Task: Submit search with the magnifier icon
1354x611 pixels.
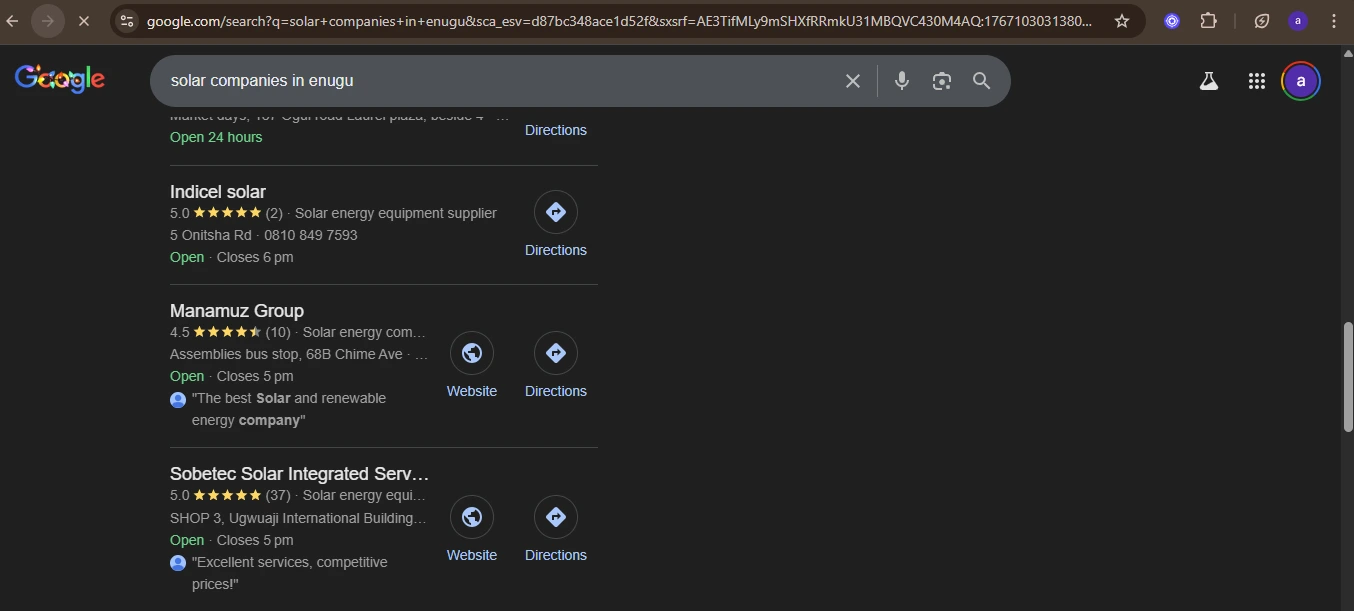Action: (x=982, y=81)
